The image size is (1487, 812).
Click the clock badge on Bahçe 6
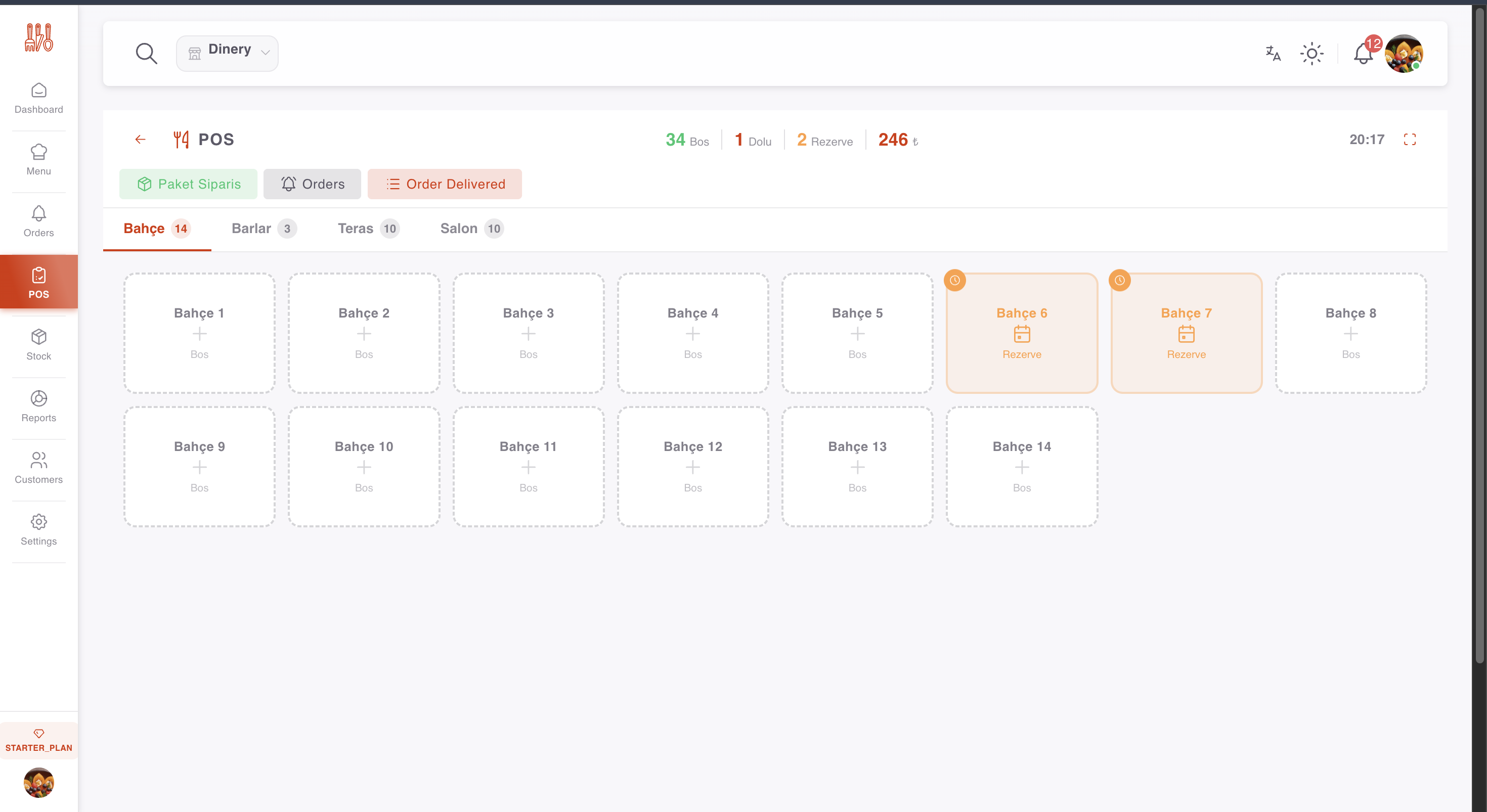(955, 281)
